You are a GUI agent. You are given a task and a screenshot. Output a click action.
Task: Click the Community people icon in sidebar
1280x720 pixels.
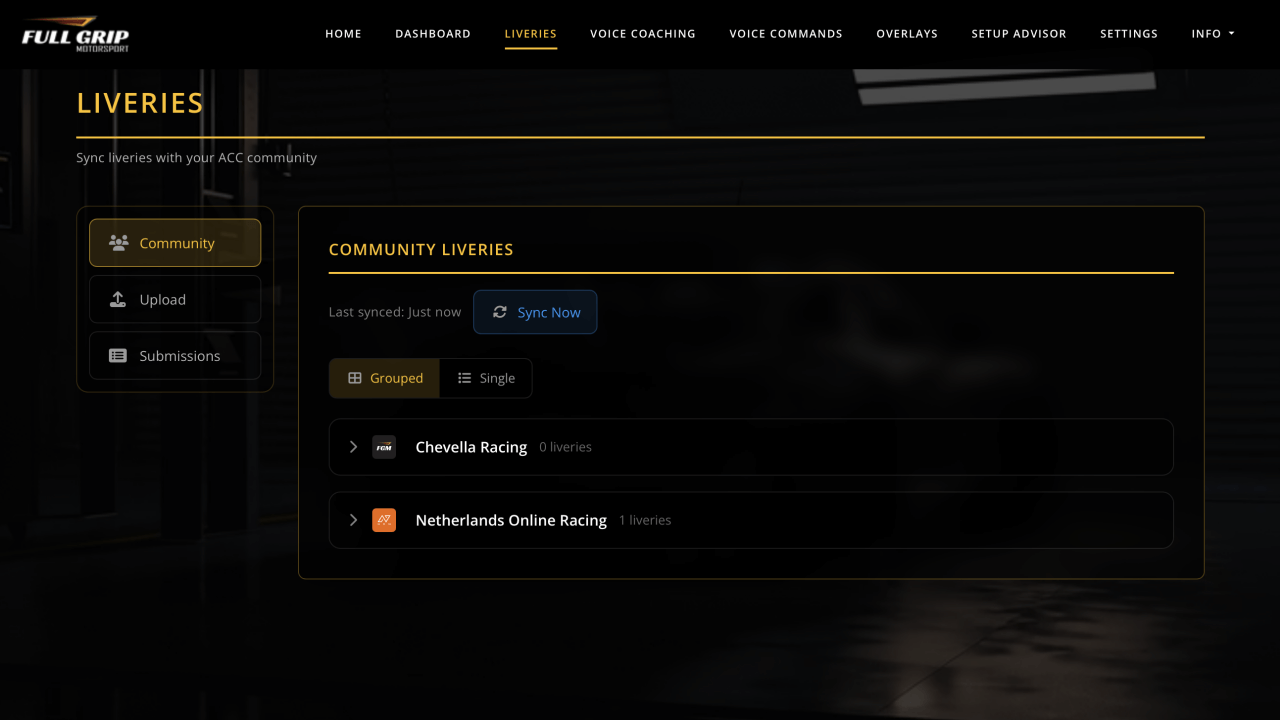coord(118,243)
